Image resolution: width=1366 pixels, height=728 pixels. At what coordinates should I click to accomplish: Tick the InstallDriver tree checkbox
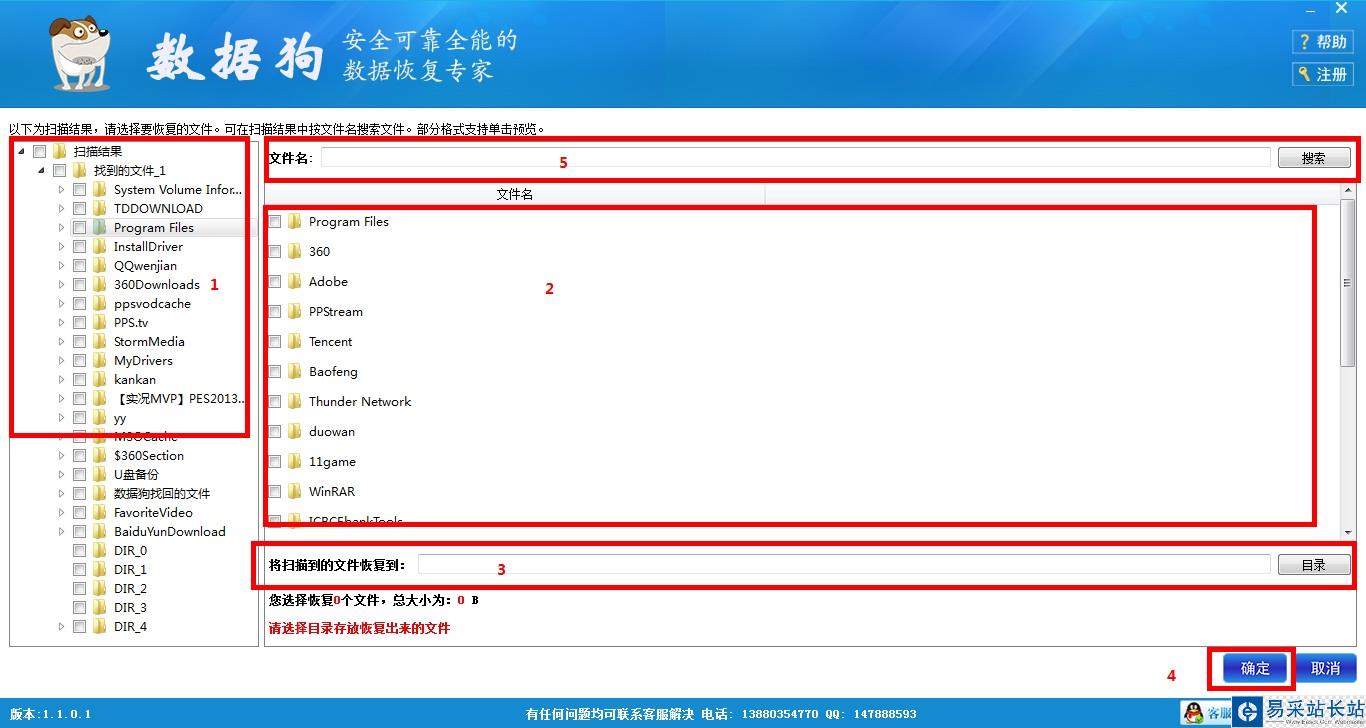point(80,247)
